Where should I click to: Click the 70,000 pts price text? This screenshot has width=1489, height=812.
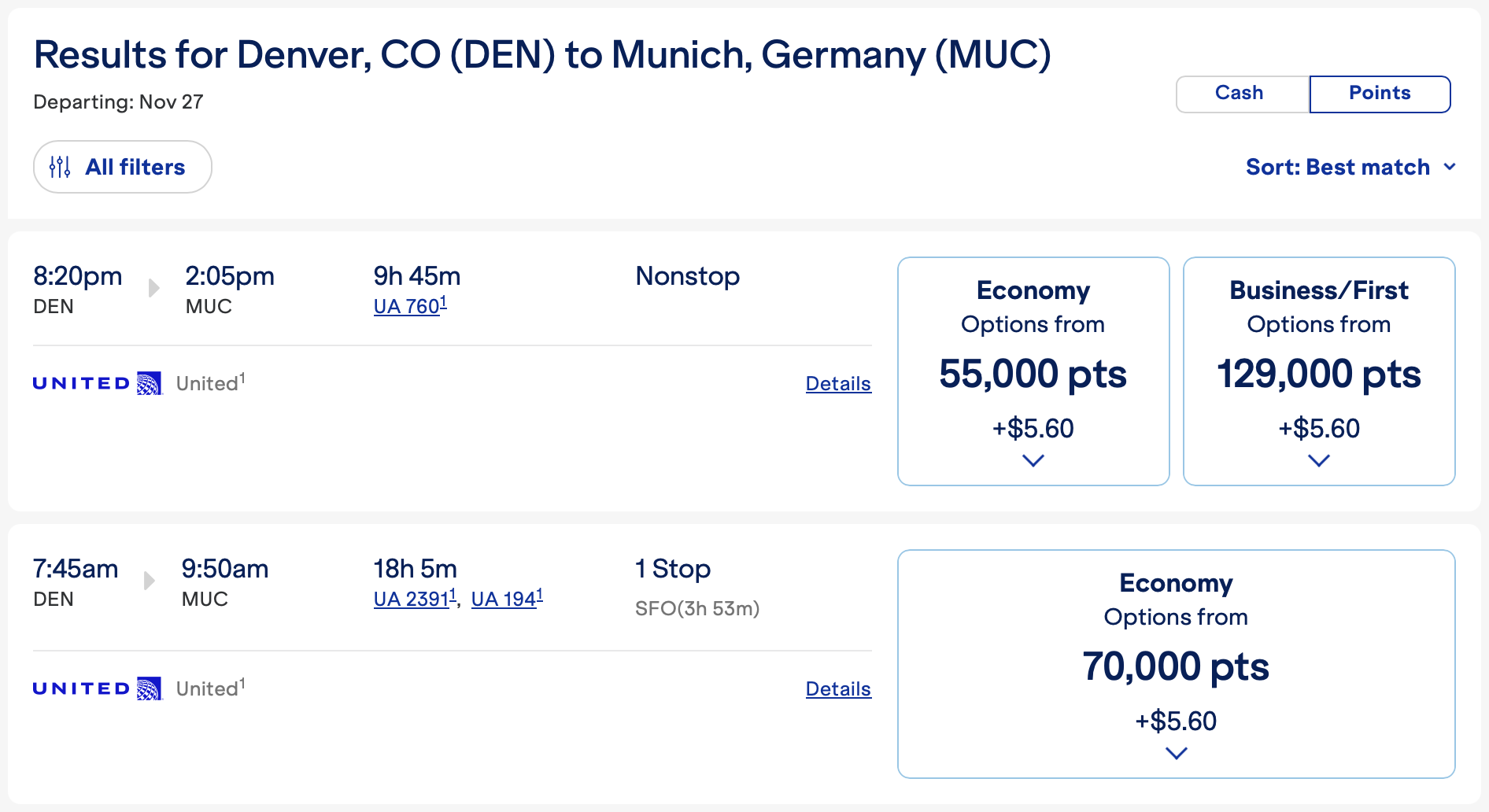pyautogui.click(x=1176, y=666)
